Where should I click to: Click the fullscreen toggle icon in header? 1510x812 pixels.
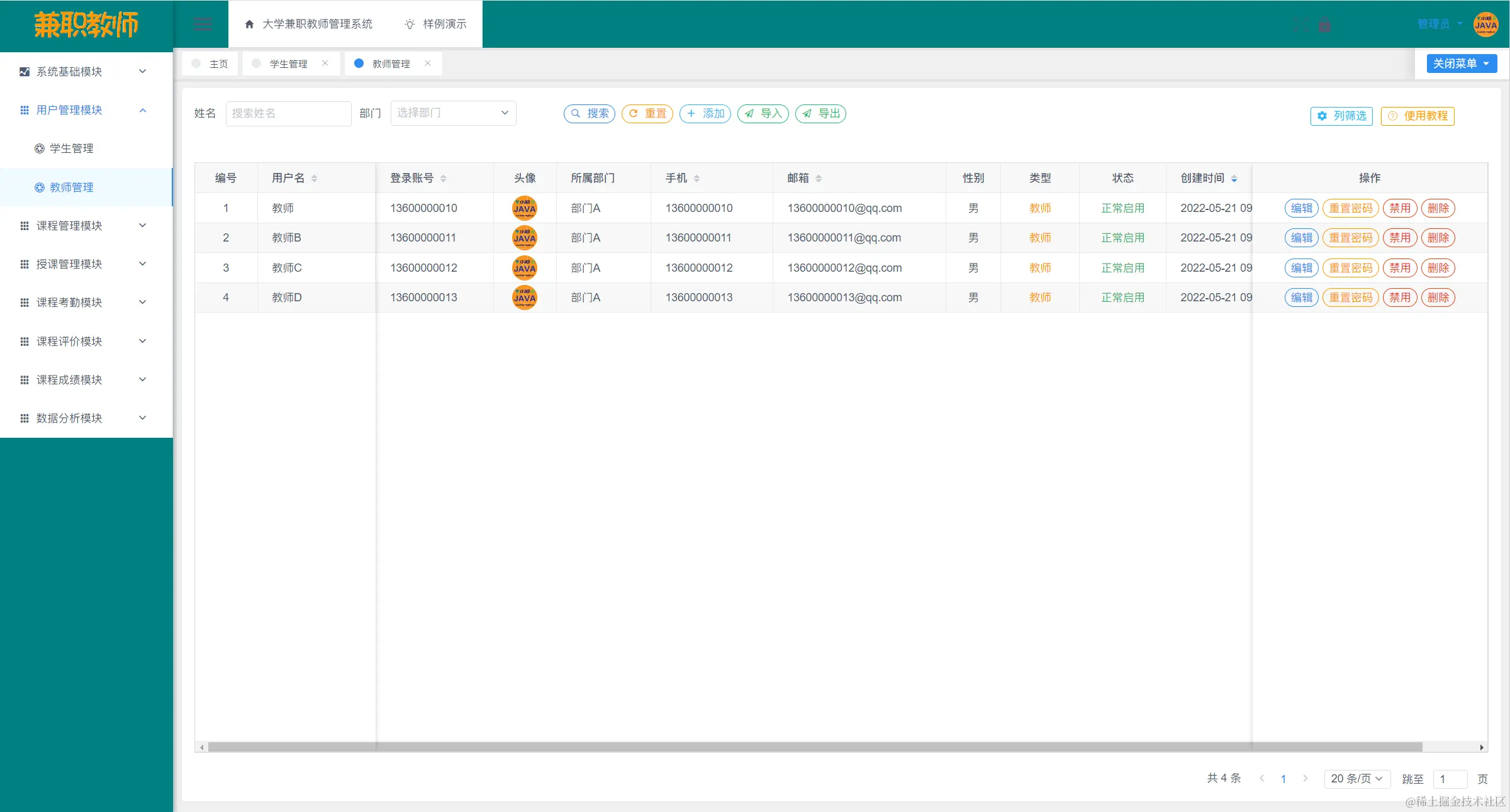(x=1300, y=25)
